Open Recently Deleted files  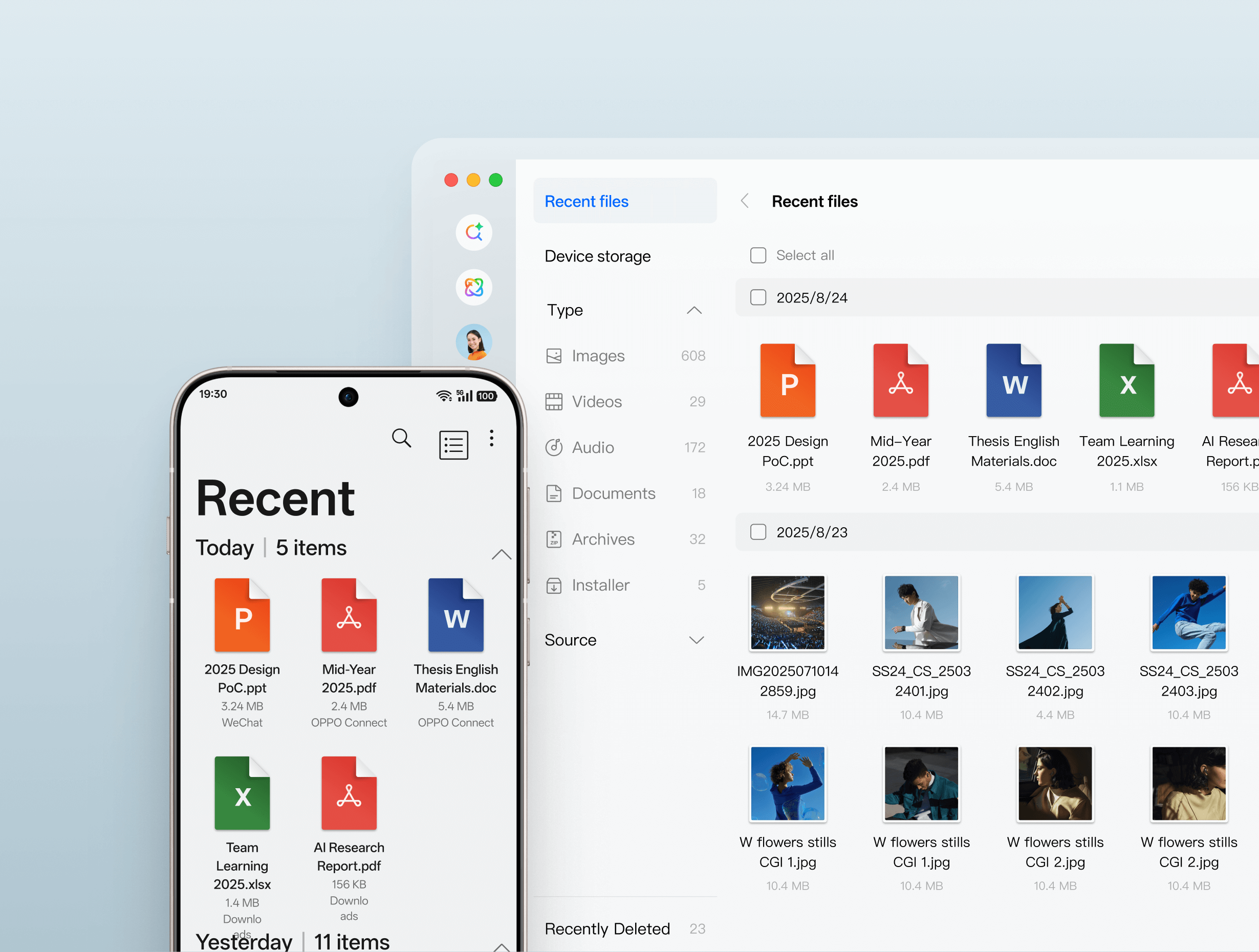pos(607,928)
